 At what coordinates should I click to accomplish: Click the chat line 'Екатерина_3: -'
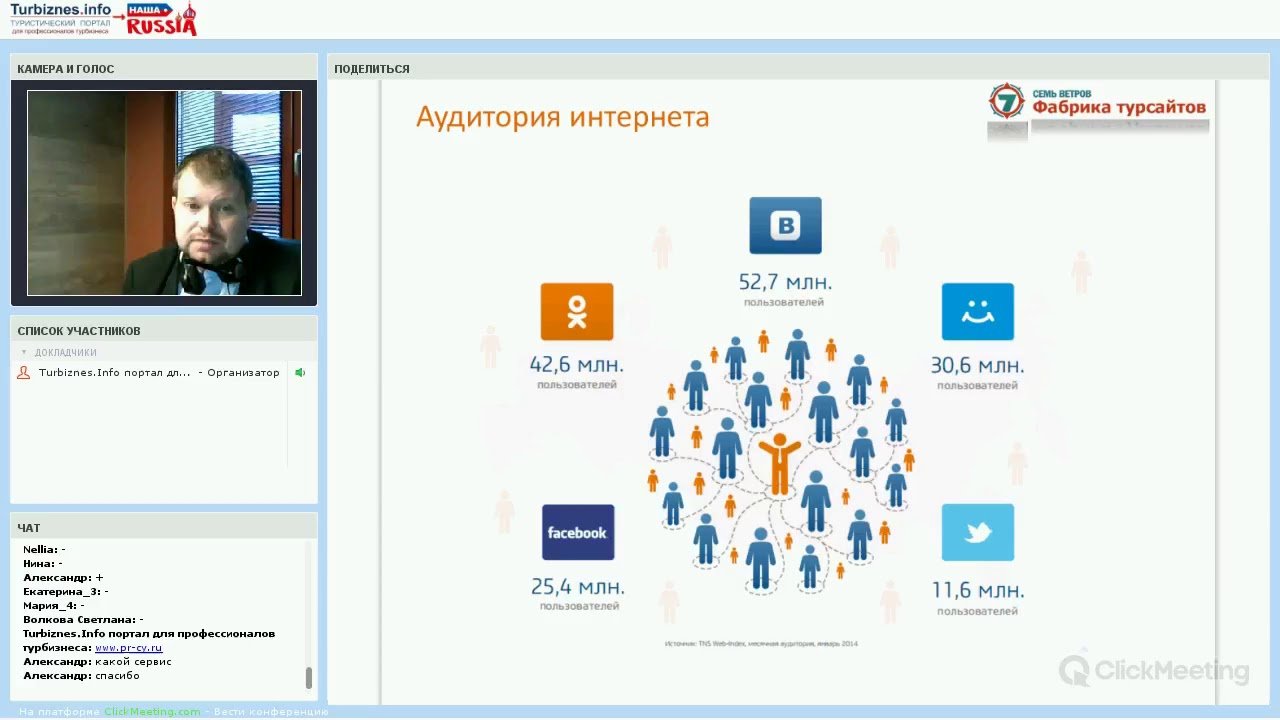click(65, 592)
